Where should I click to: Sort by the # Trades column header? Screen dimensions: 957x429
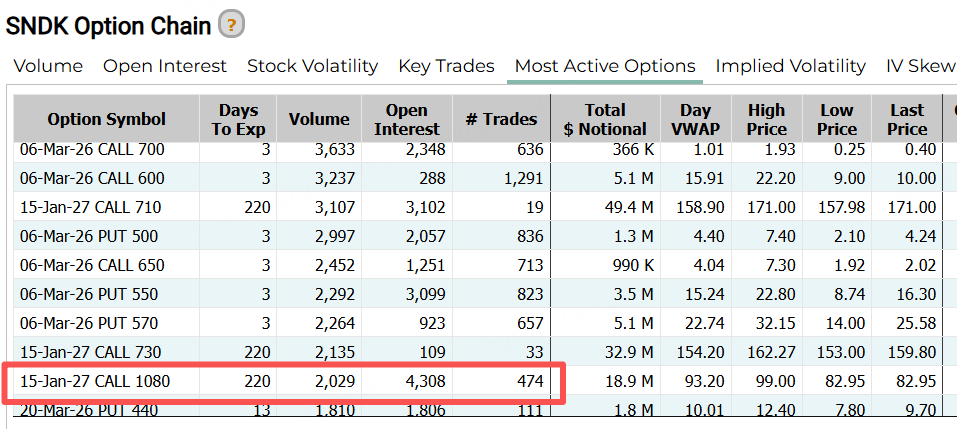[501, 119]
